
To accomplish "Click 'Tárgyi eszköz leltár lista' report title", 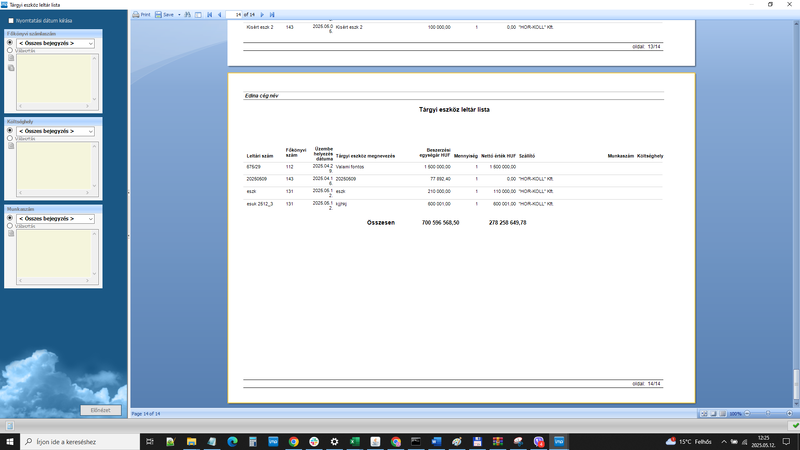I will (454, 110).
